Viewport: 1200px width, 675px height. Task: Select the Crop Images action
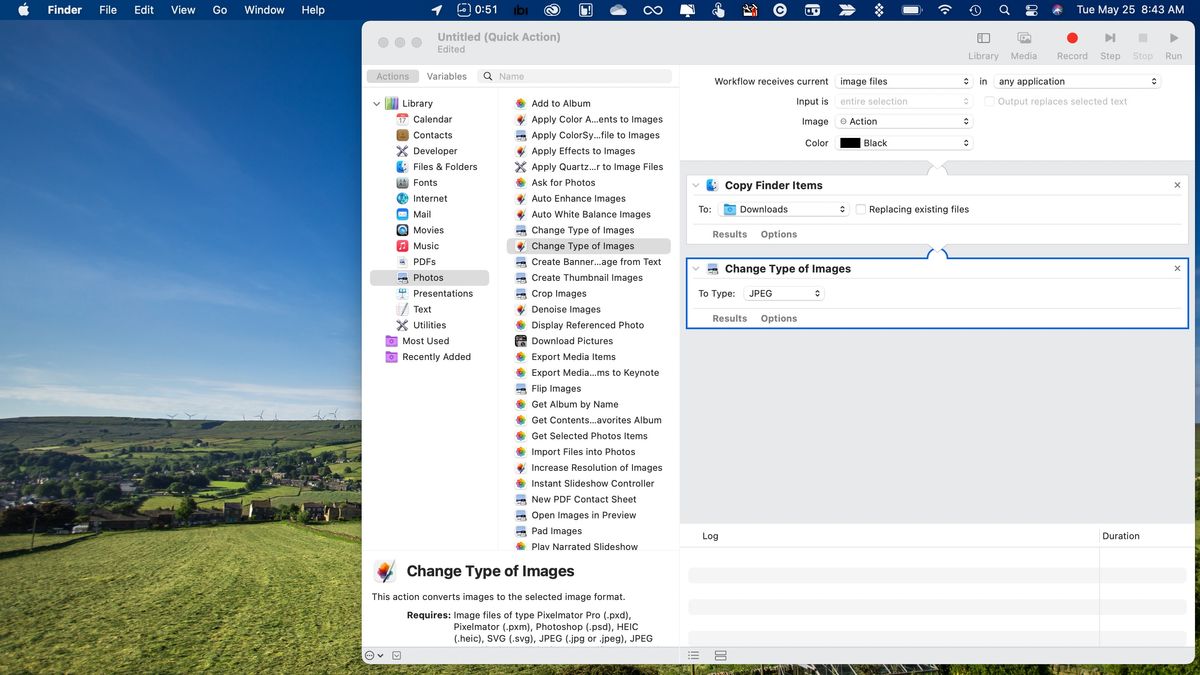click(558, 294)
